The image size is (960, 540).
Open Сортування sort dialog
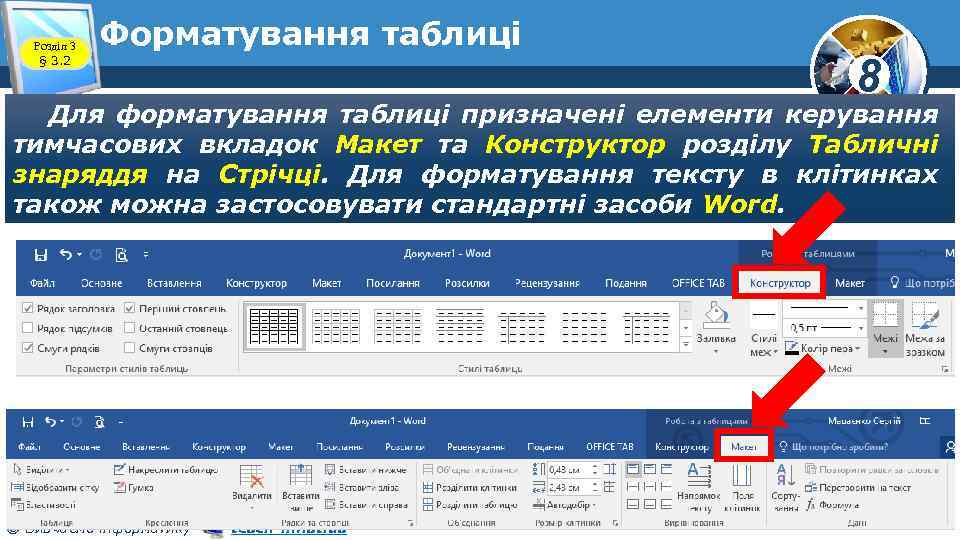point(784,488)
